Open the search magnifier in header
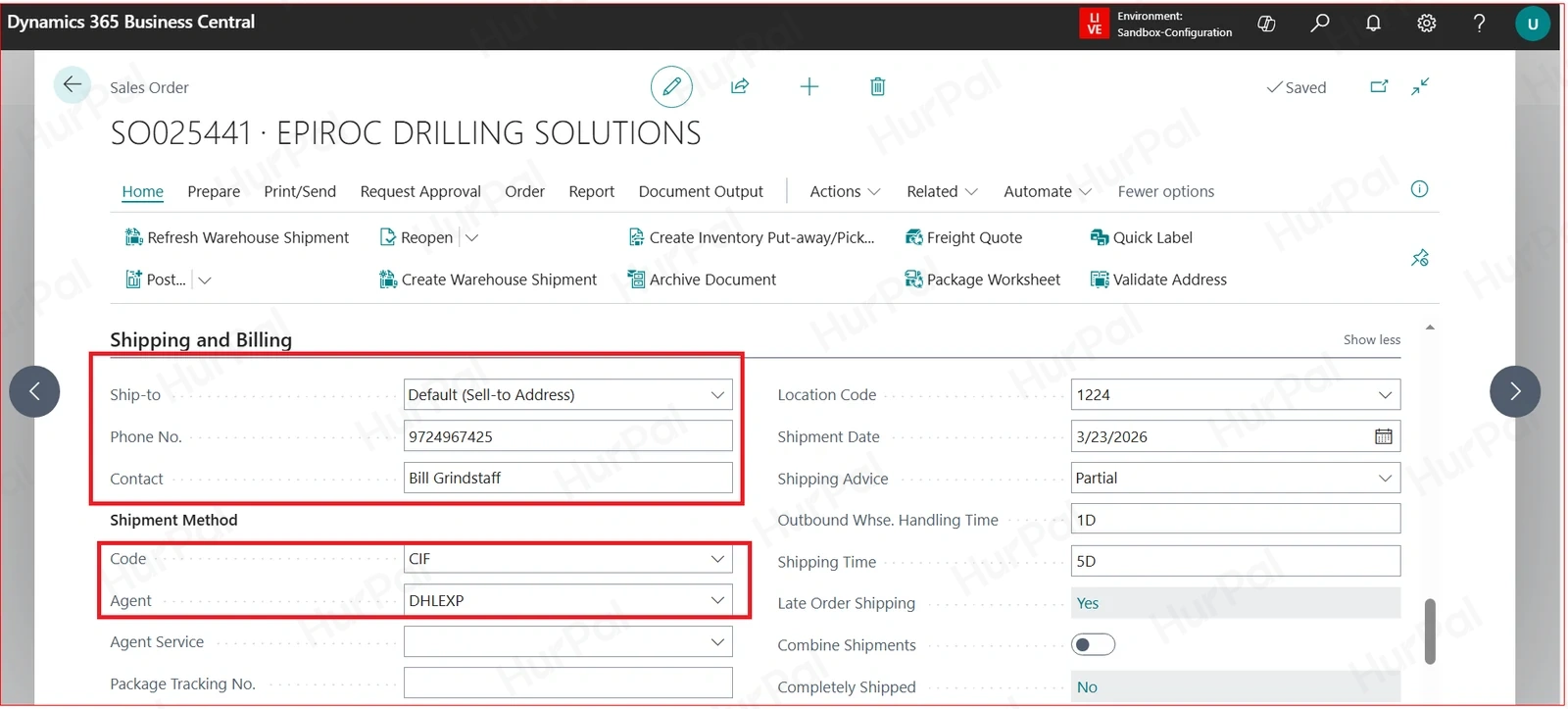 [1320, 23]
